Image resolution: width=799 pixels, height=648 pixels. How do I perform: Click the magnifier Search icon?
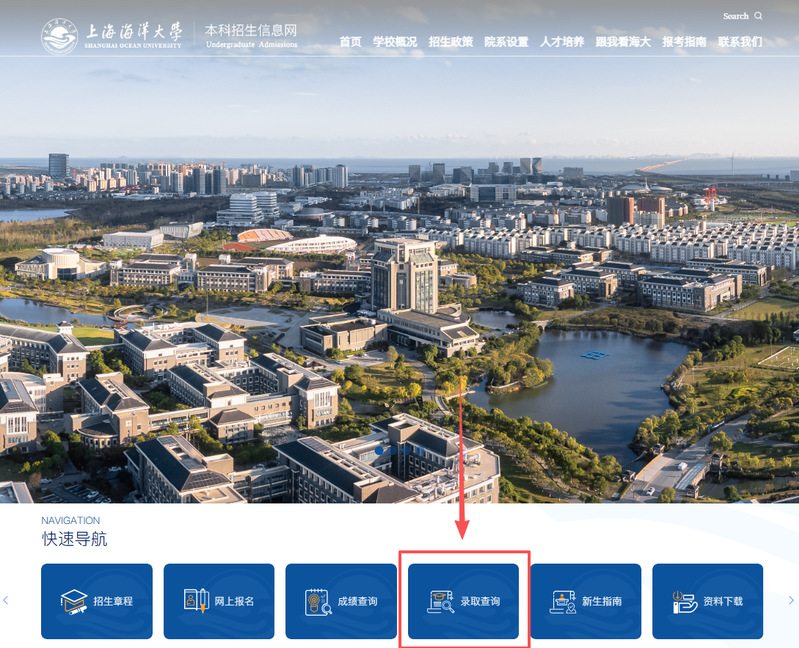[758, 16]
